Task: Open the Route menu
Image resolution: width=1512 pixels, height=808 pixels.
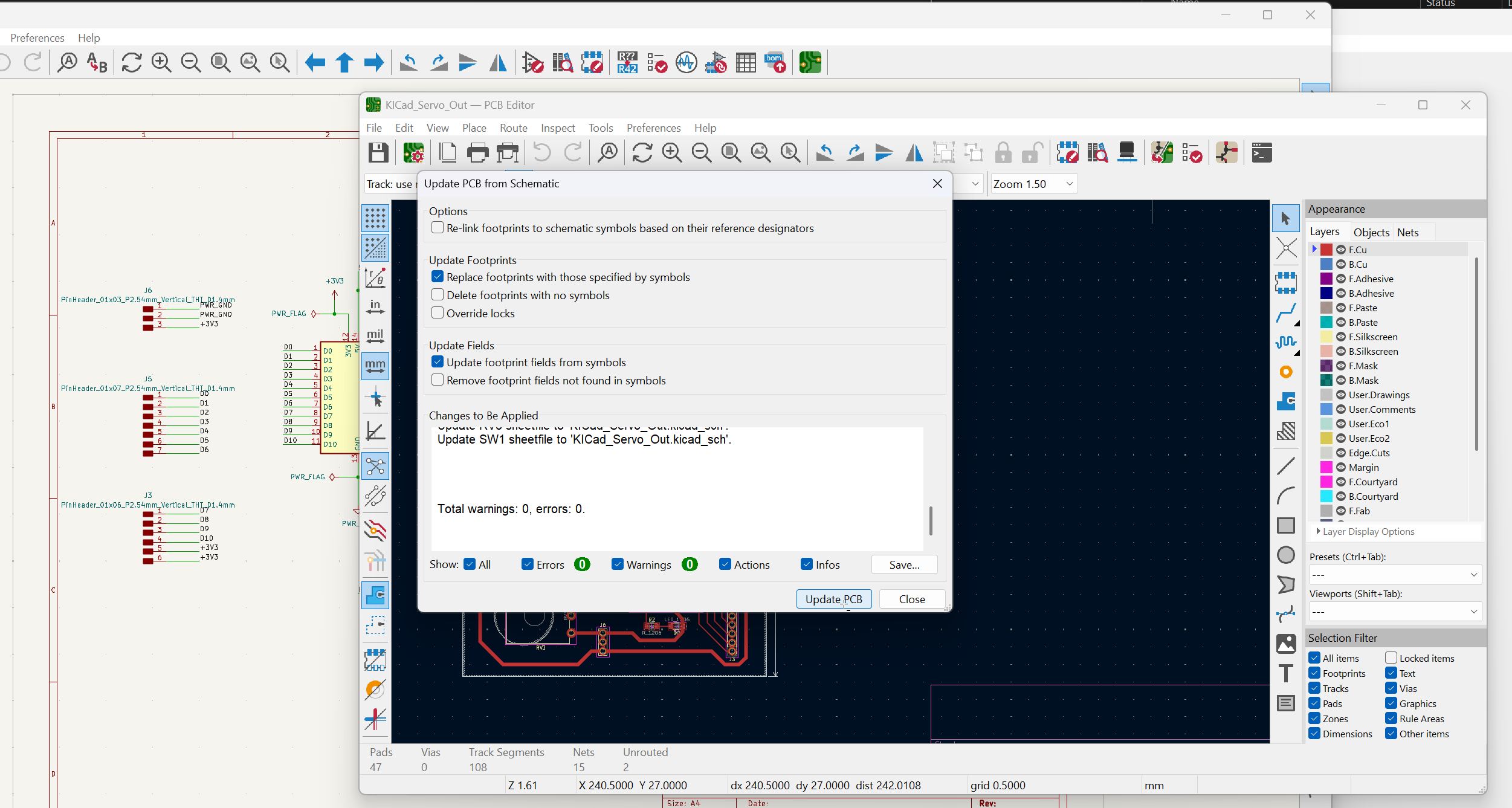Action: click(x=513, y=128)
